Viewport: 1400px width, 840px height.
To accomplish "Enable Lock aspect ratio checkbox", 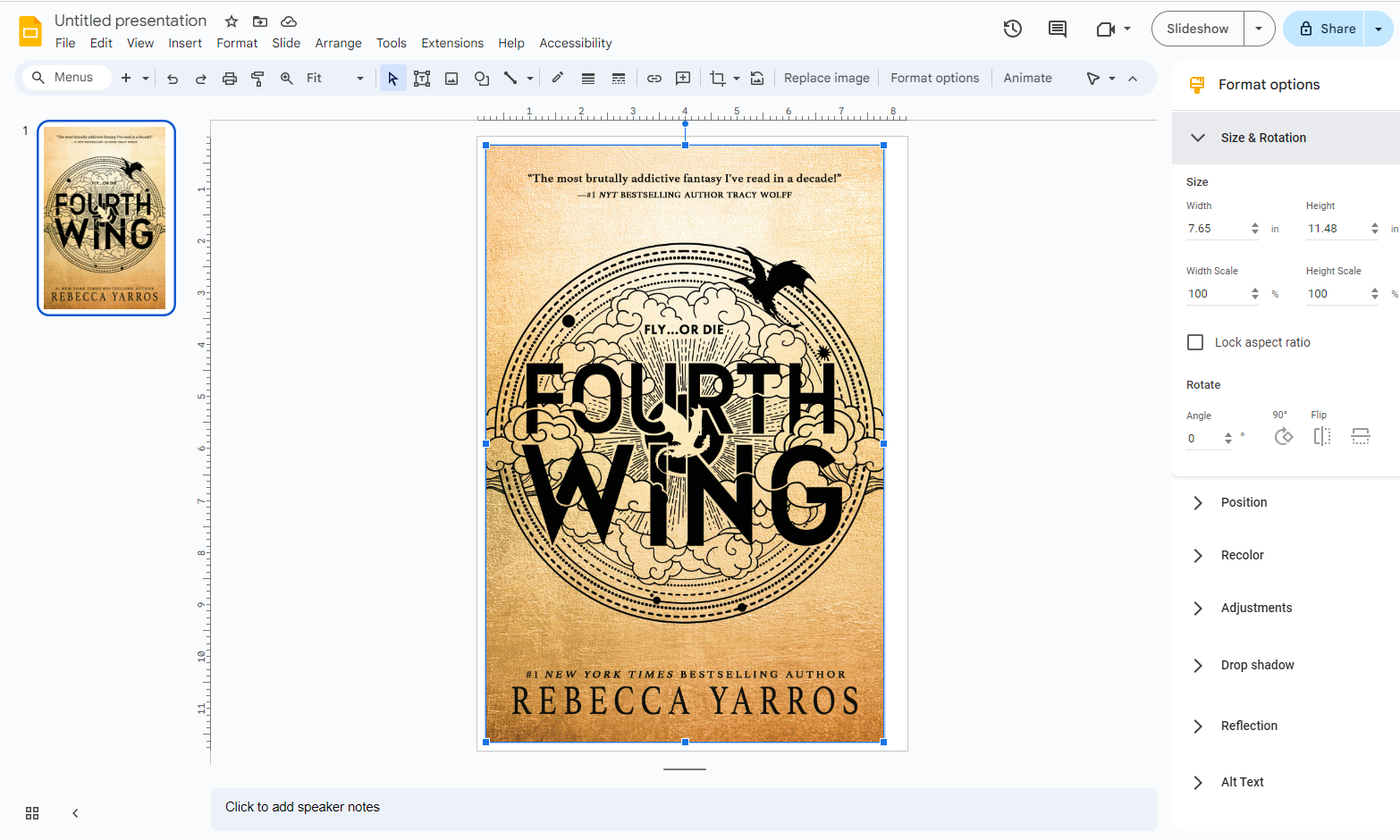I will tap(1195, 342).
